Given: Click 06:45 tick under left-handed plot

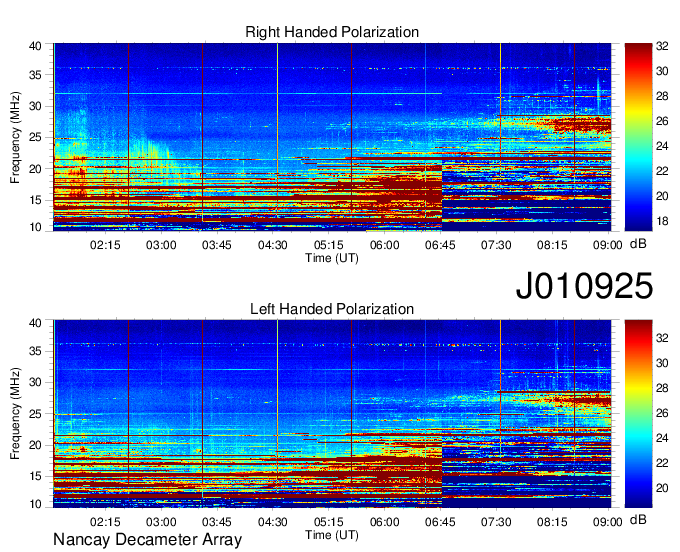Looking at the screenshot, I should (x=440, y=521).
